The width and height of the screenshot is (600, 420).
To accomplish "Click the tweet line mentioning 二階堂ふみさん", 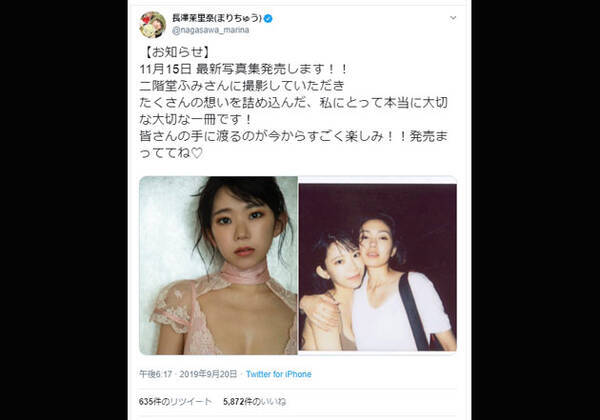I will click(x=242, y=86).
